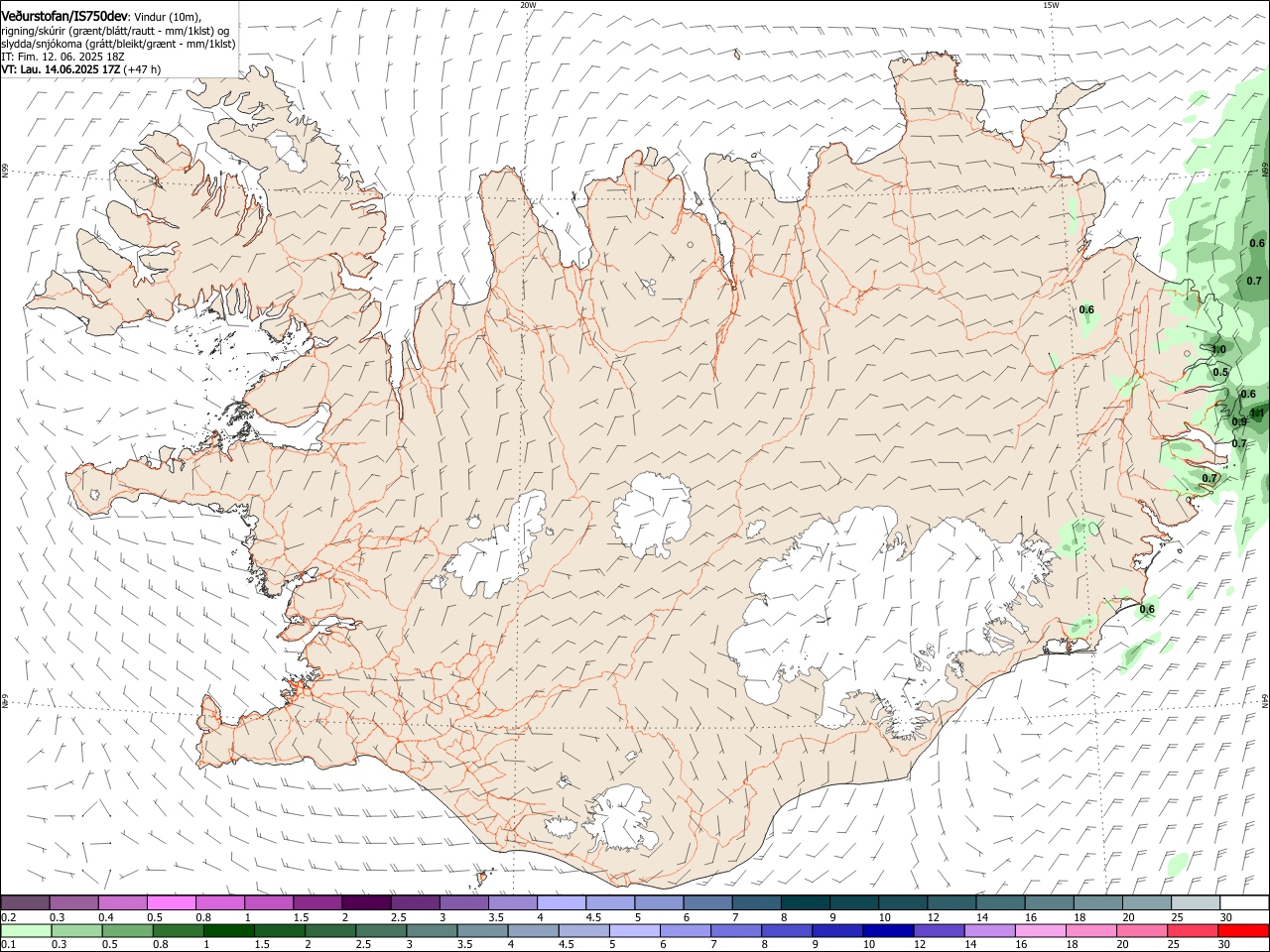
Task: Click the 0.1 label in the rain legend
Action: 8,944
